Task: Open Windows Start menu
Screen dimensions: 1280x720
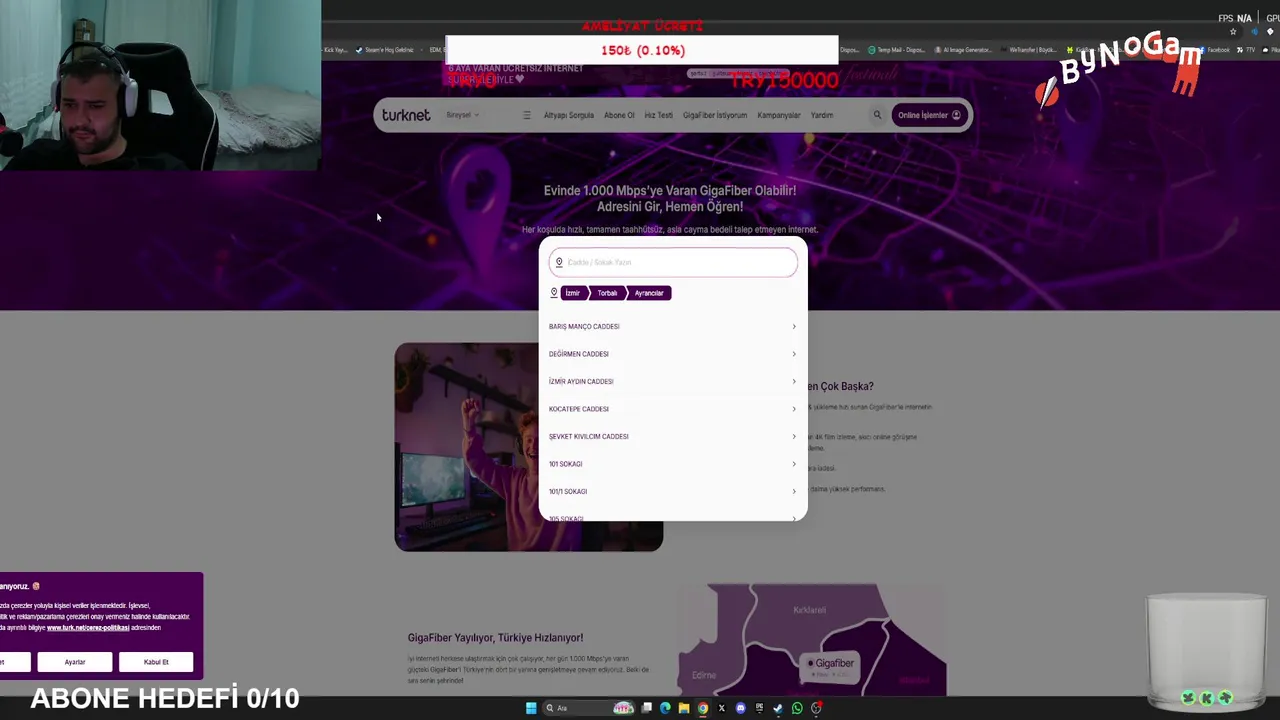Action: click(x=531, y=708)
